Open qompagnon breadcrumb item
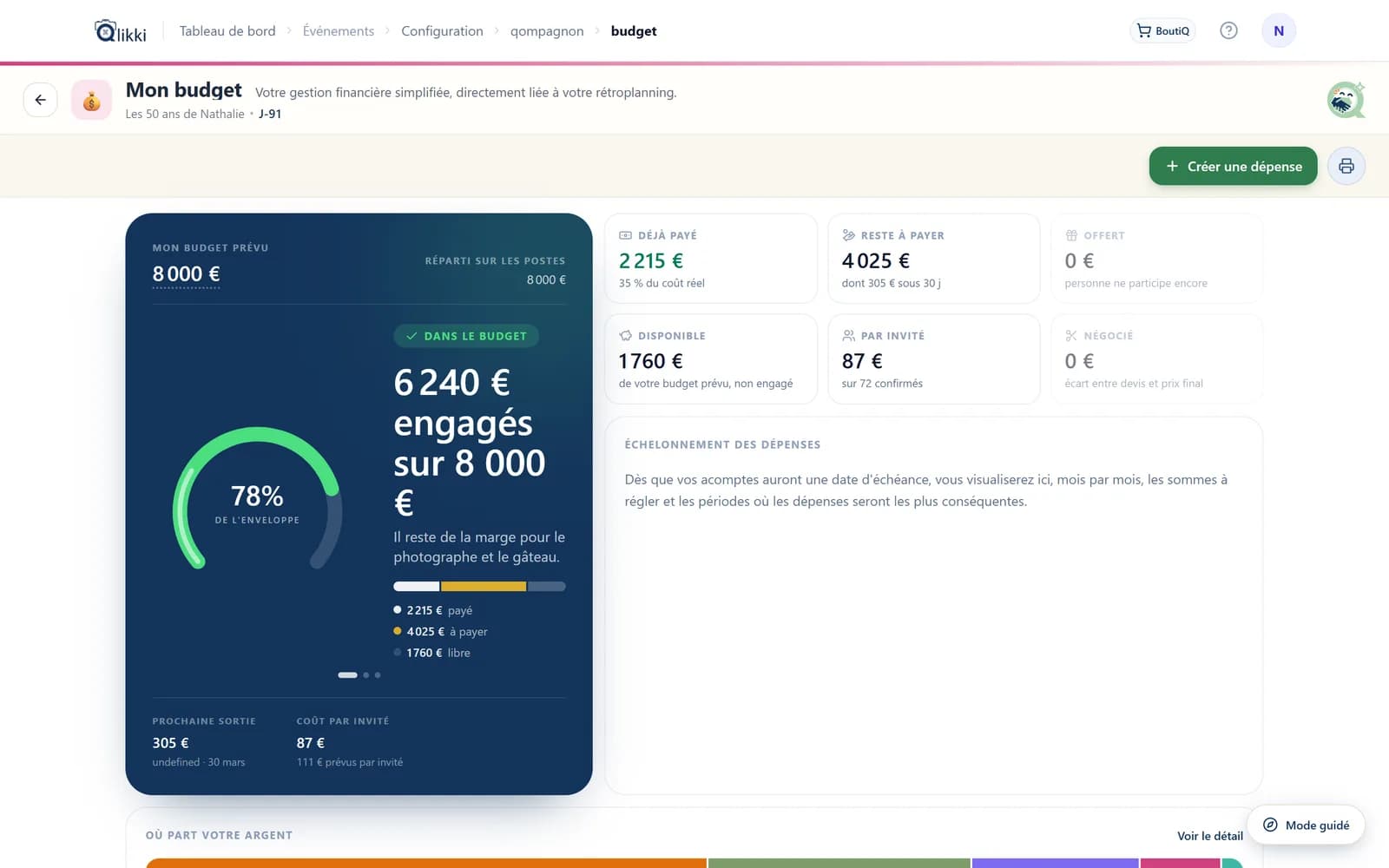Screen dimensions: 1389x868 coord(547,31)
